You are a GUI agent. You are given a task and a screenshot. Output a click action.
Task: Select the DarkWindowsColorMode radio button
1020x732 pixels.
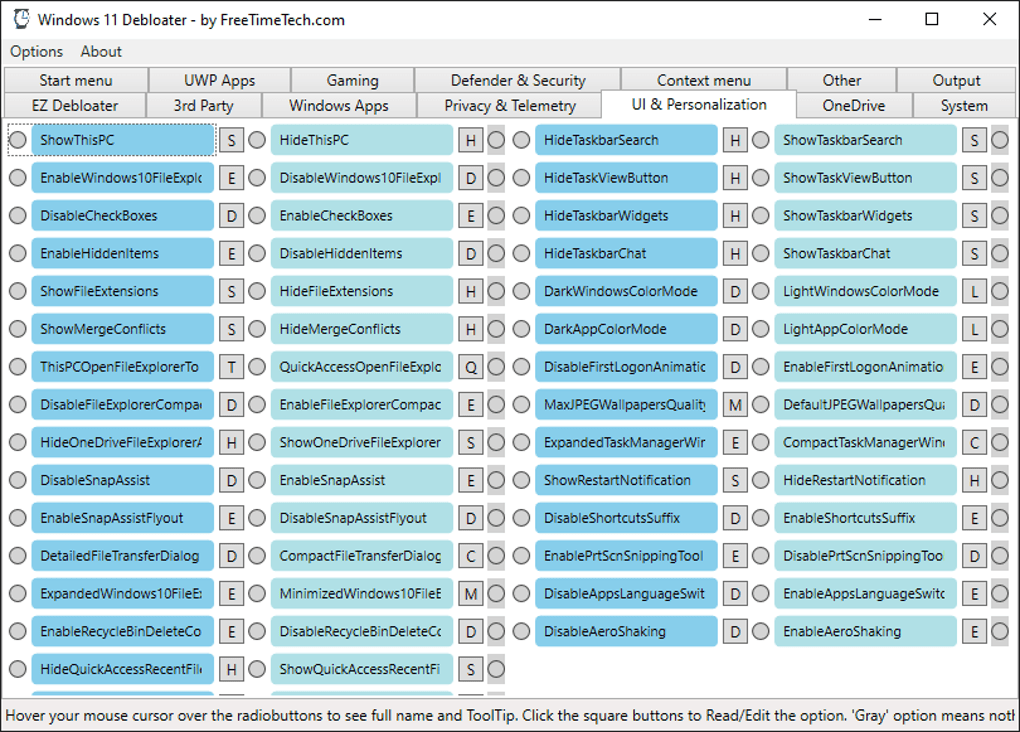[x=522, y=291]
